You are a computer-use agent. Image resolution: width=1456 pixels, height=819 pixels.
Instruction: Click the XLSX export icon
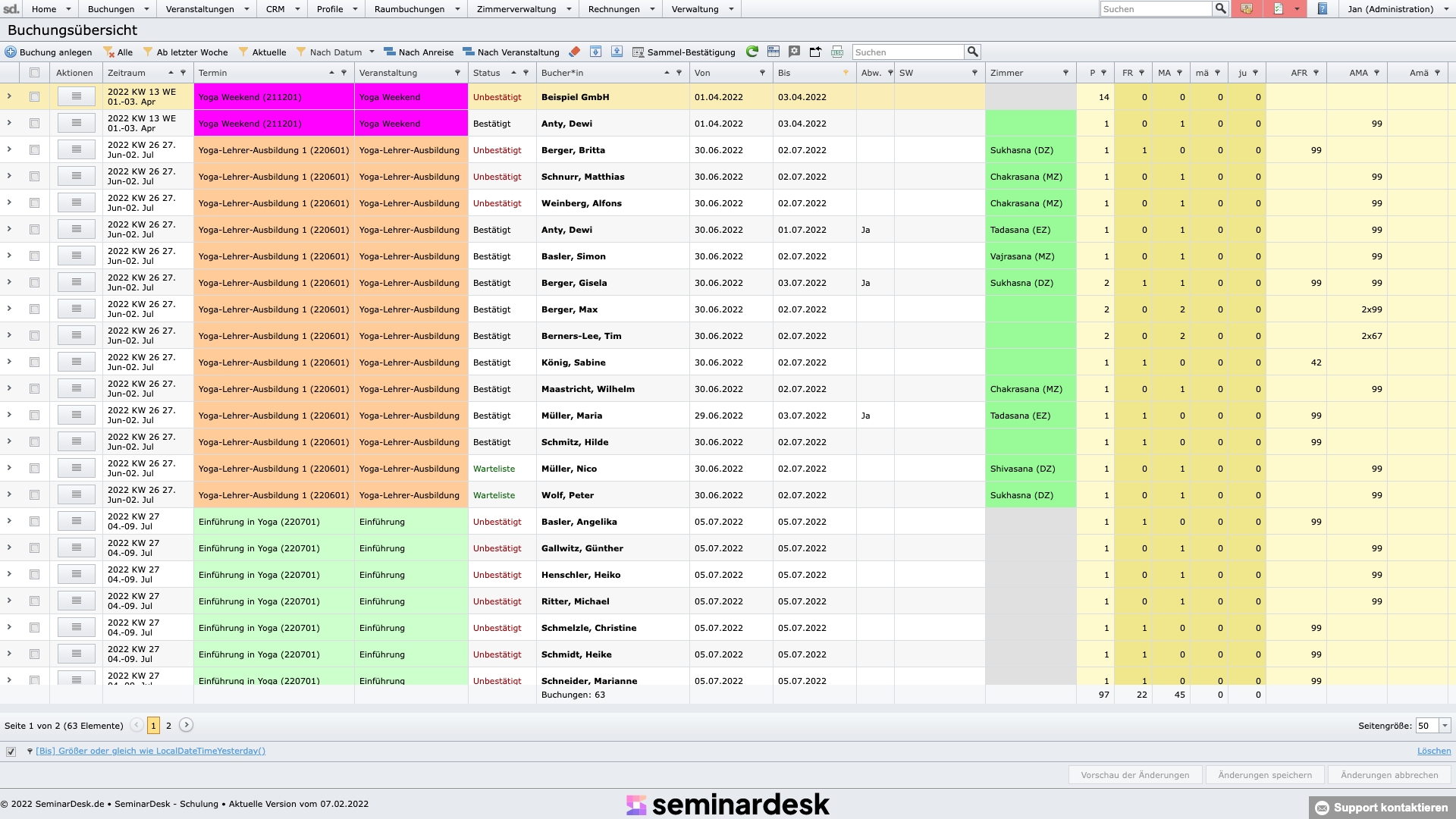pyautogui.click(x=837, y=52)
